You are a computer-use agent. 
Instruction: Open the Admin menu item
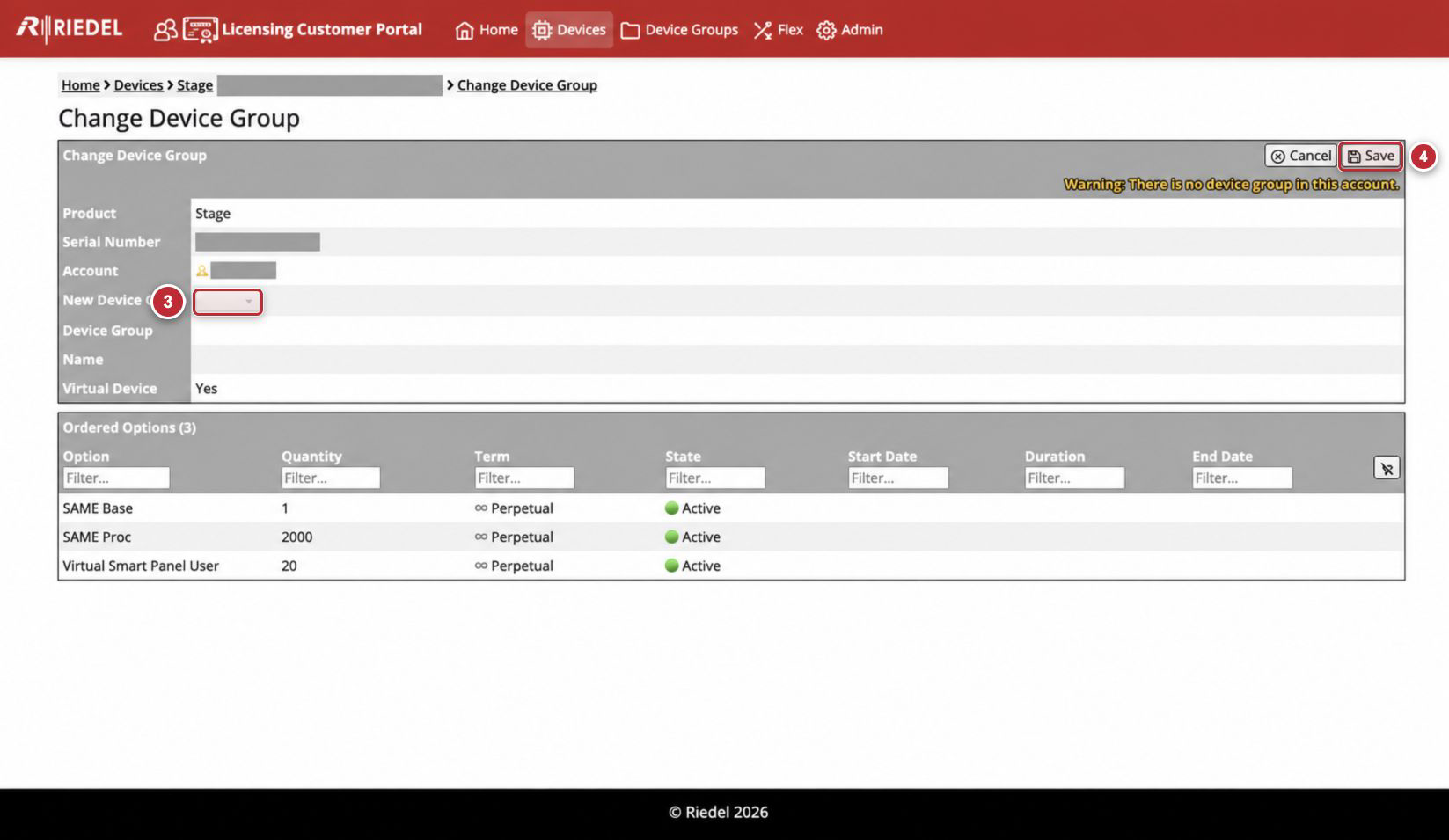tap(850, 30)
